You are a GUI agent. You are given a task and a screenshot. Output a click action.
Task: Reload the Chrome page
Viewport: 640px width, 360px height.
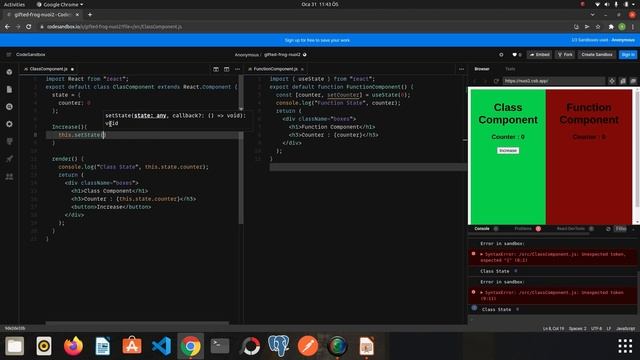click(29, 27)
